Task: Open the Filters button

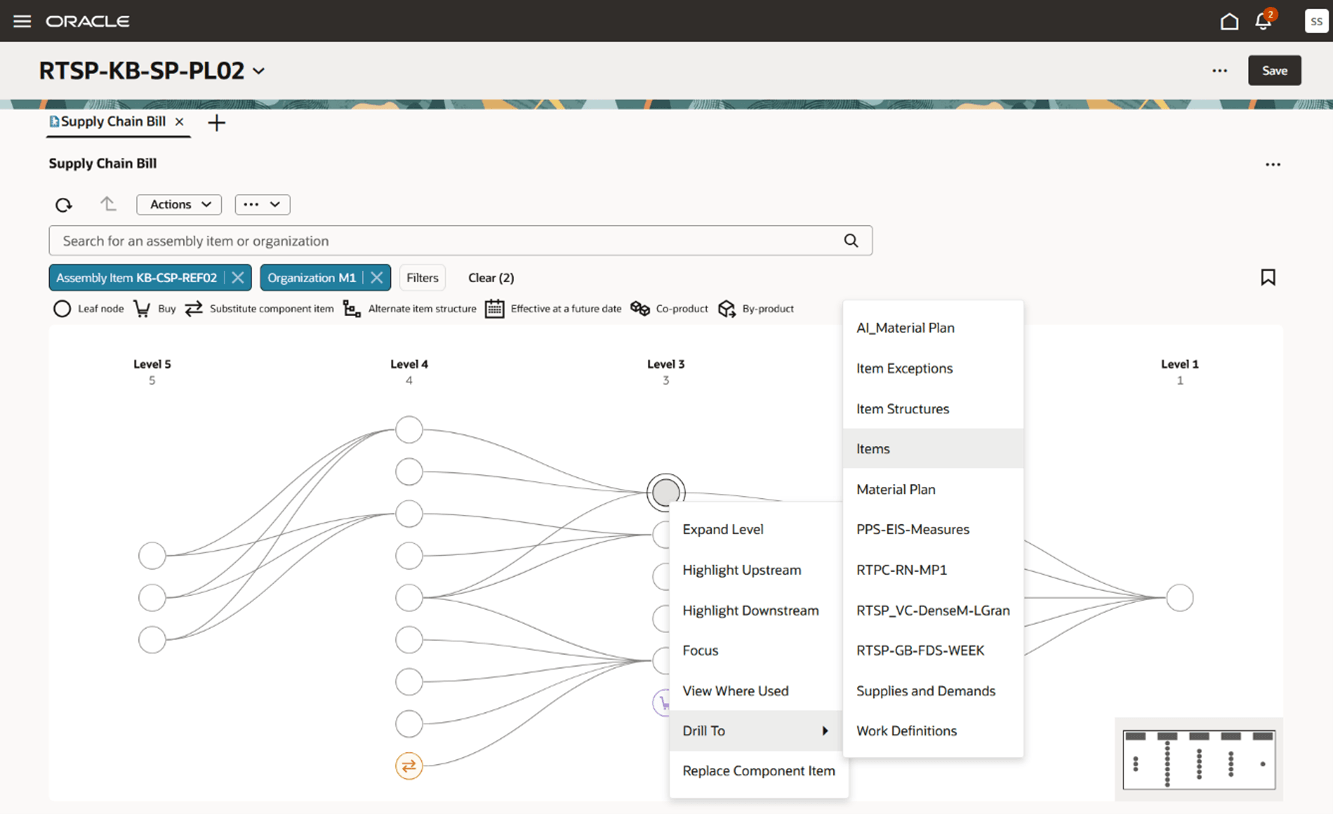Action: [422, 278]
